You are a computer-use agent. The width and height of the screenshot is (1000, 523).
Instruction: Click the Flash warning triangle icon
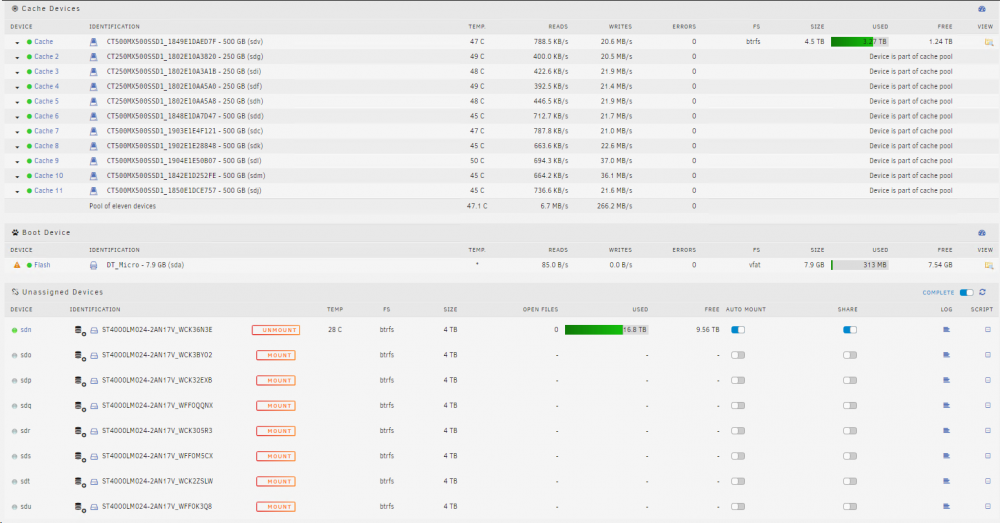coord(17,265)
